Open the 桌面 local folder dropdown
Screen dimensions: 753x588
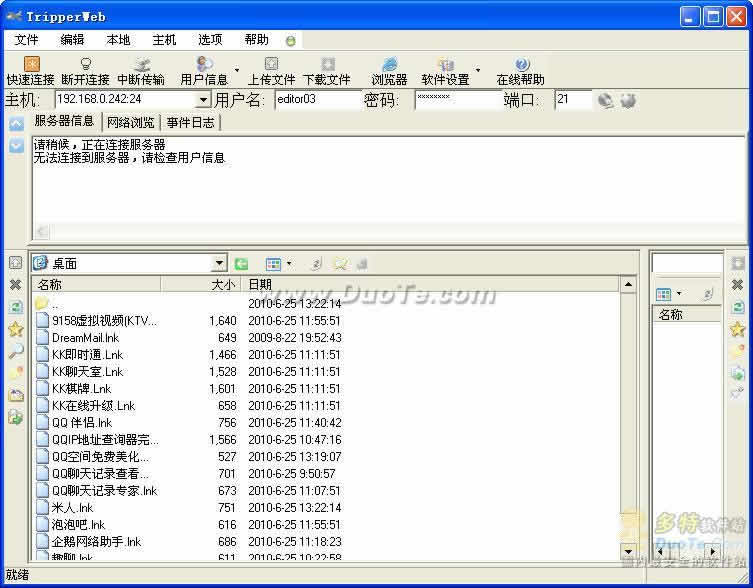(219, 264)
